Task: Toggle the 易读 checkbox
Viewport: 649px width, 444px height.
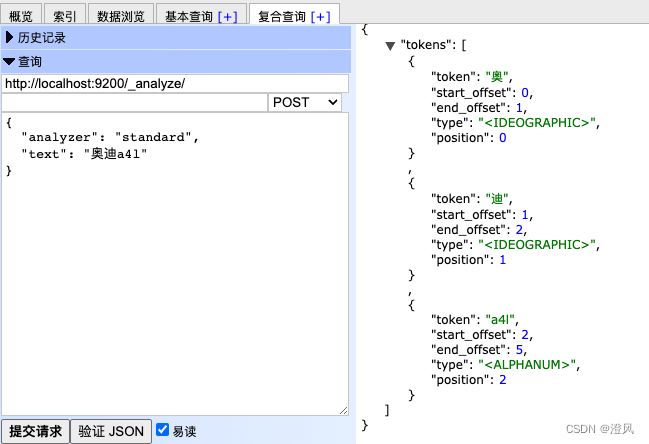Action: click(x=162, y=430)
